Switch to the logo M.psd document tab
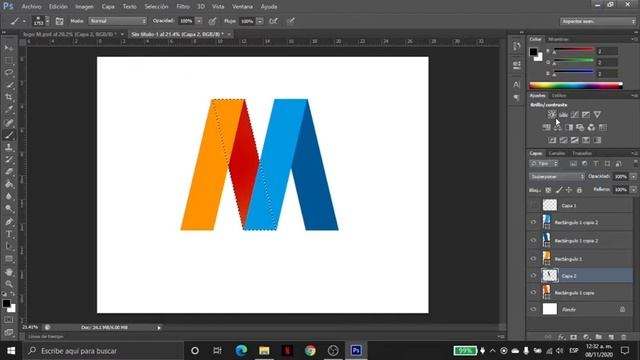The width and height of the screenshot is (640, 360). [x=69, y=34]
